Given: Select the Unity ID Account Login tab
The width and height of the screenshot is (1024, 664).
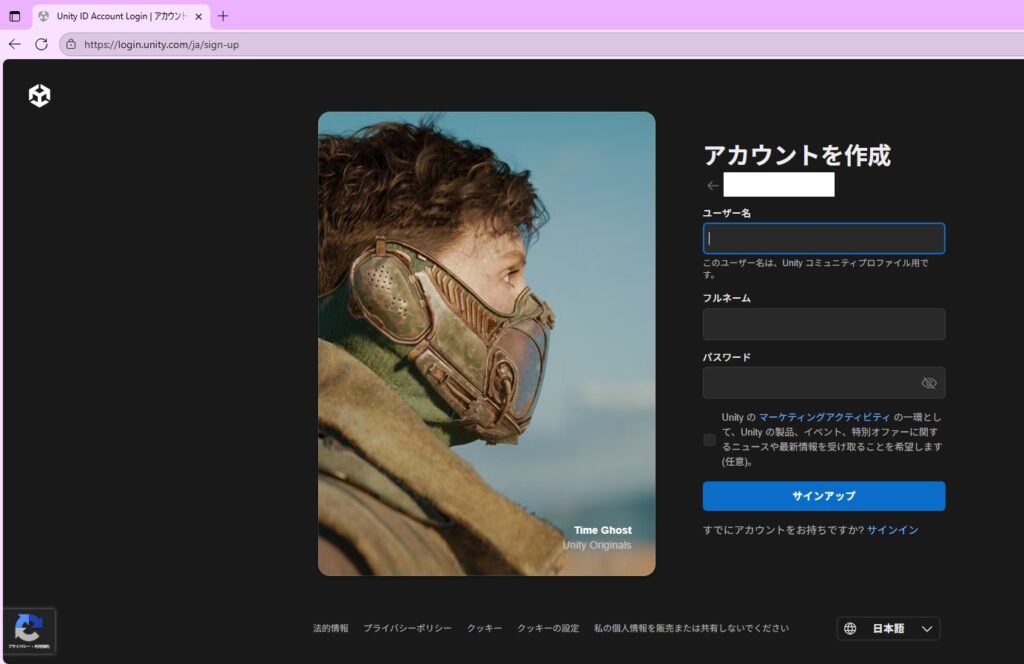Looking at the screenshot, I should click(121, 16).
